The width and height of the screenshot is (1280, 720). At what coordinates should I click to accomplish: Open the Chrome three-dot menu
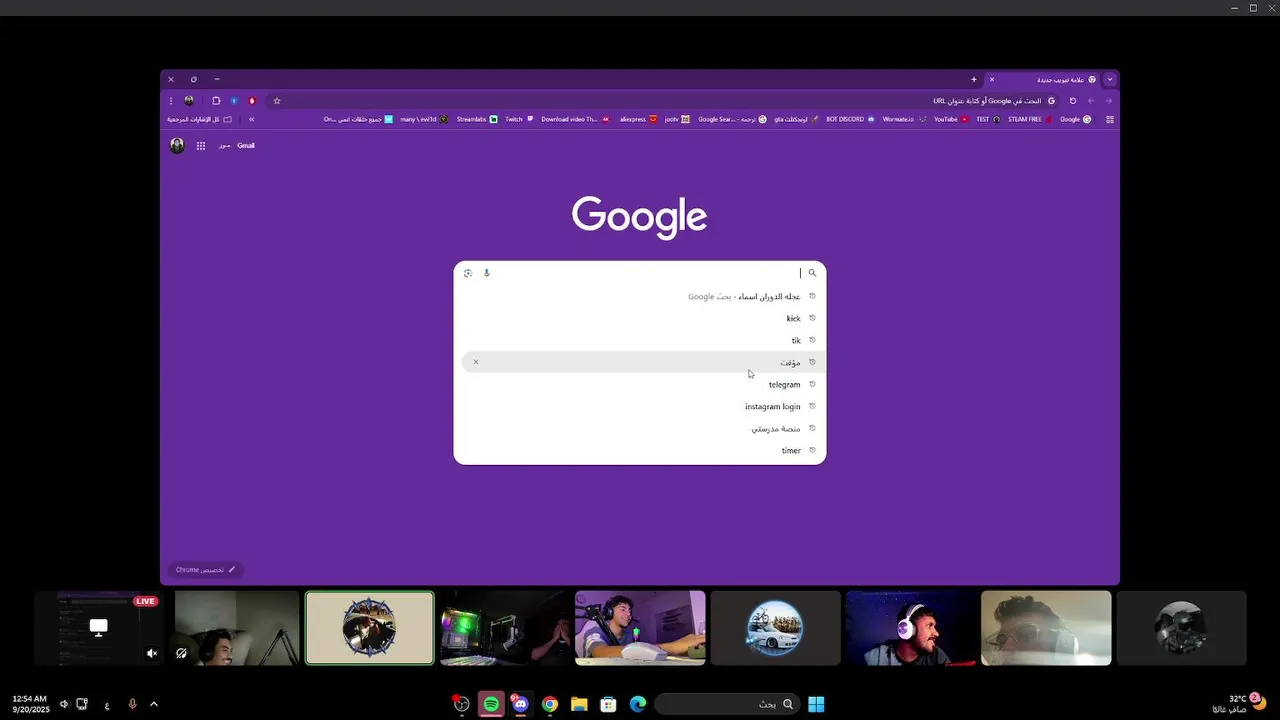[x=171, y=101]
